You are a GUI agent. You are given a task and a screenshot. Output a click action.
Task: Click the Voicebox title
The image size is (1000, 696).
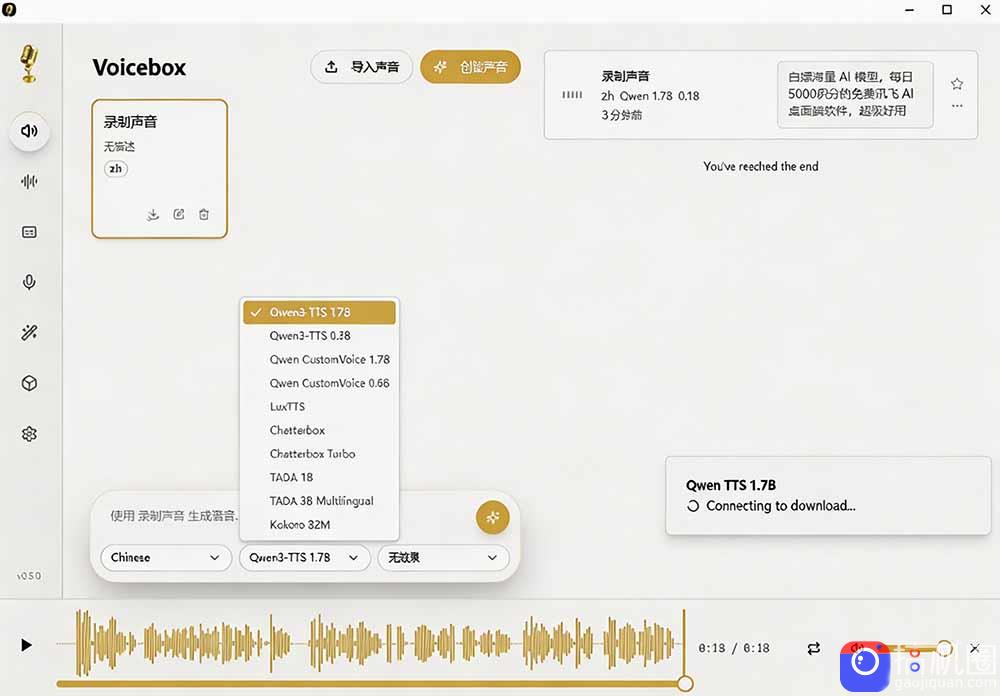pyautogui.click(x=139, y=67)
